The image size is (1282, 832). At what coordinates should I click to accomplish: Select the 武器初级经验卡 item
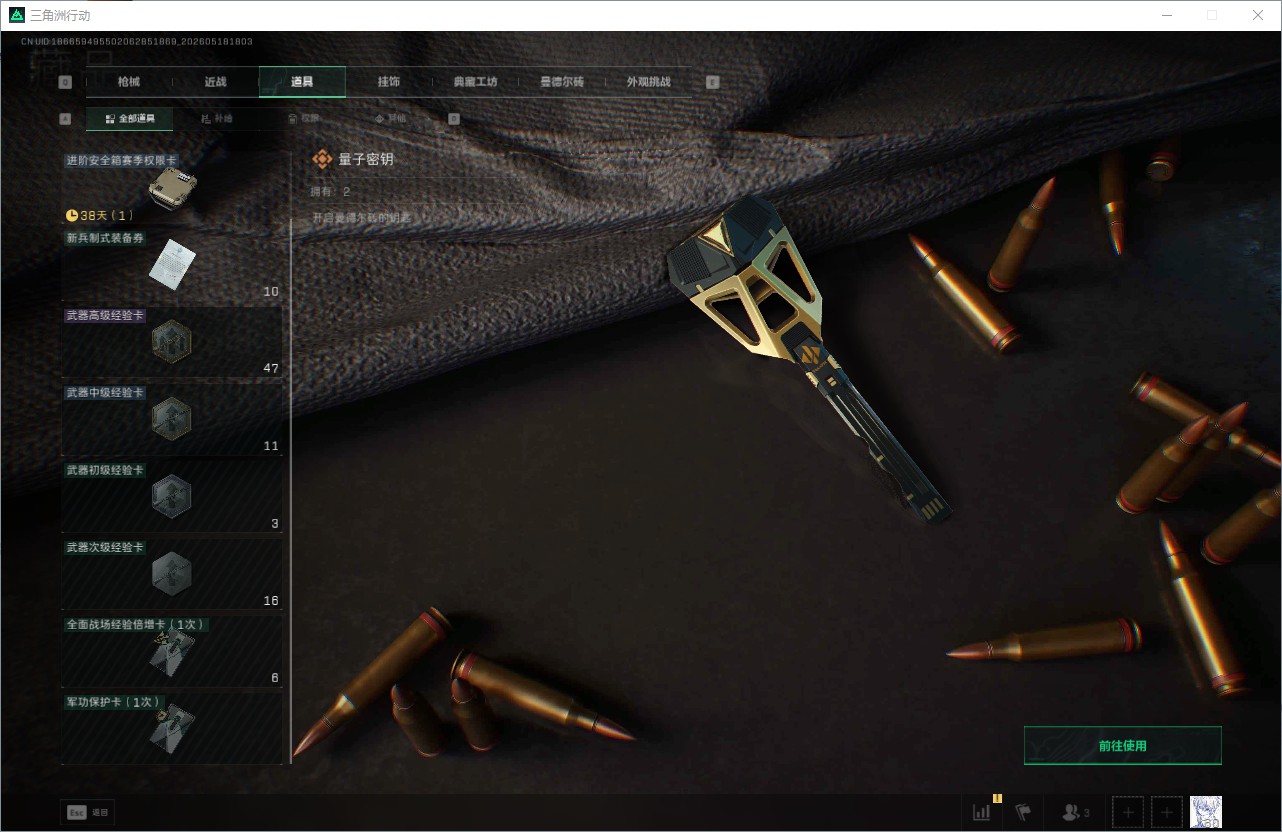pos(172,497)
